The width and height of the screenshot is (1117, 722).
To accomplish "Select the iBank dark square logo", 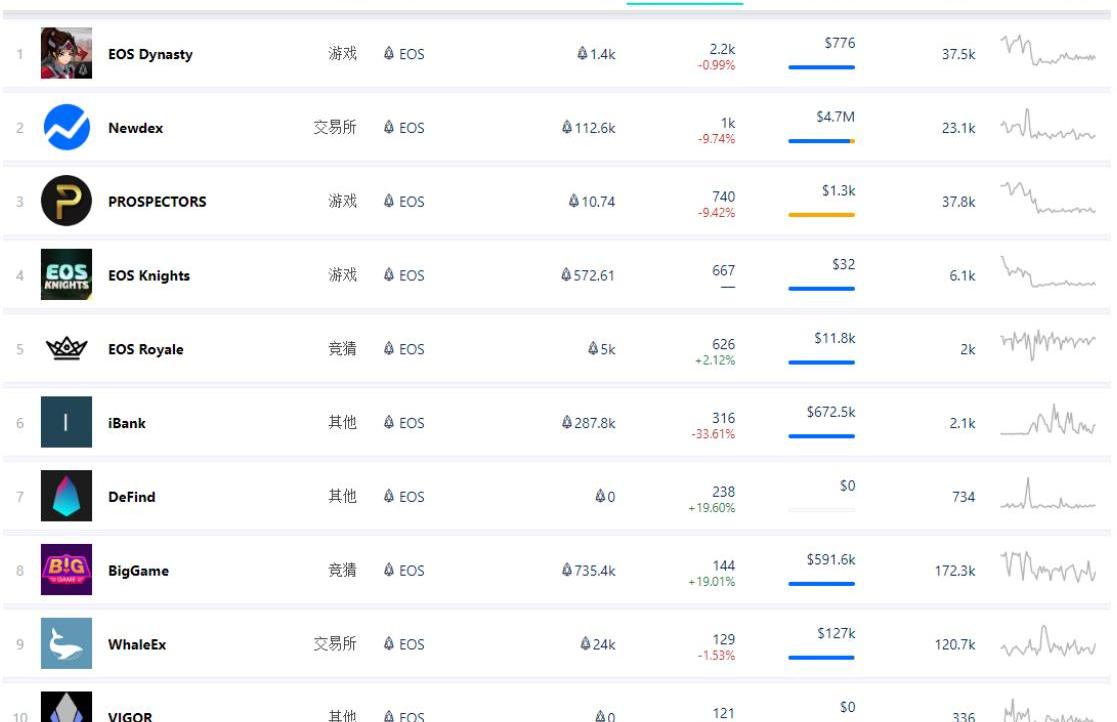I will click(66, 422).
